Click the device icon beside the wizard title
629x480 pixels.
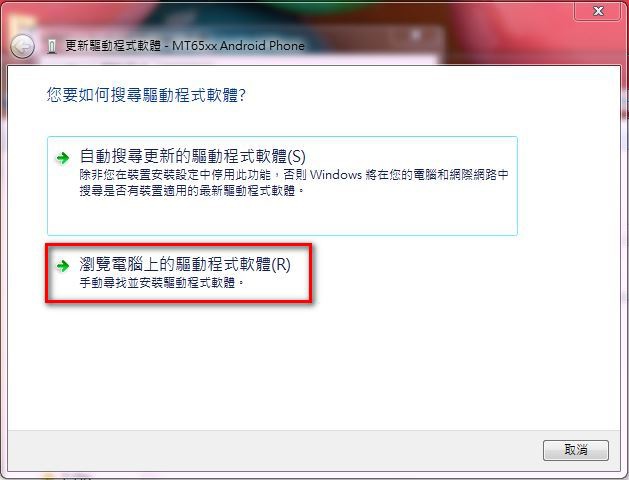coord(51,47)
